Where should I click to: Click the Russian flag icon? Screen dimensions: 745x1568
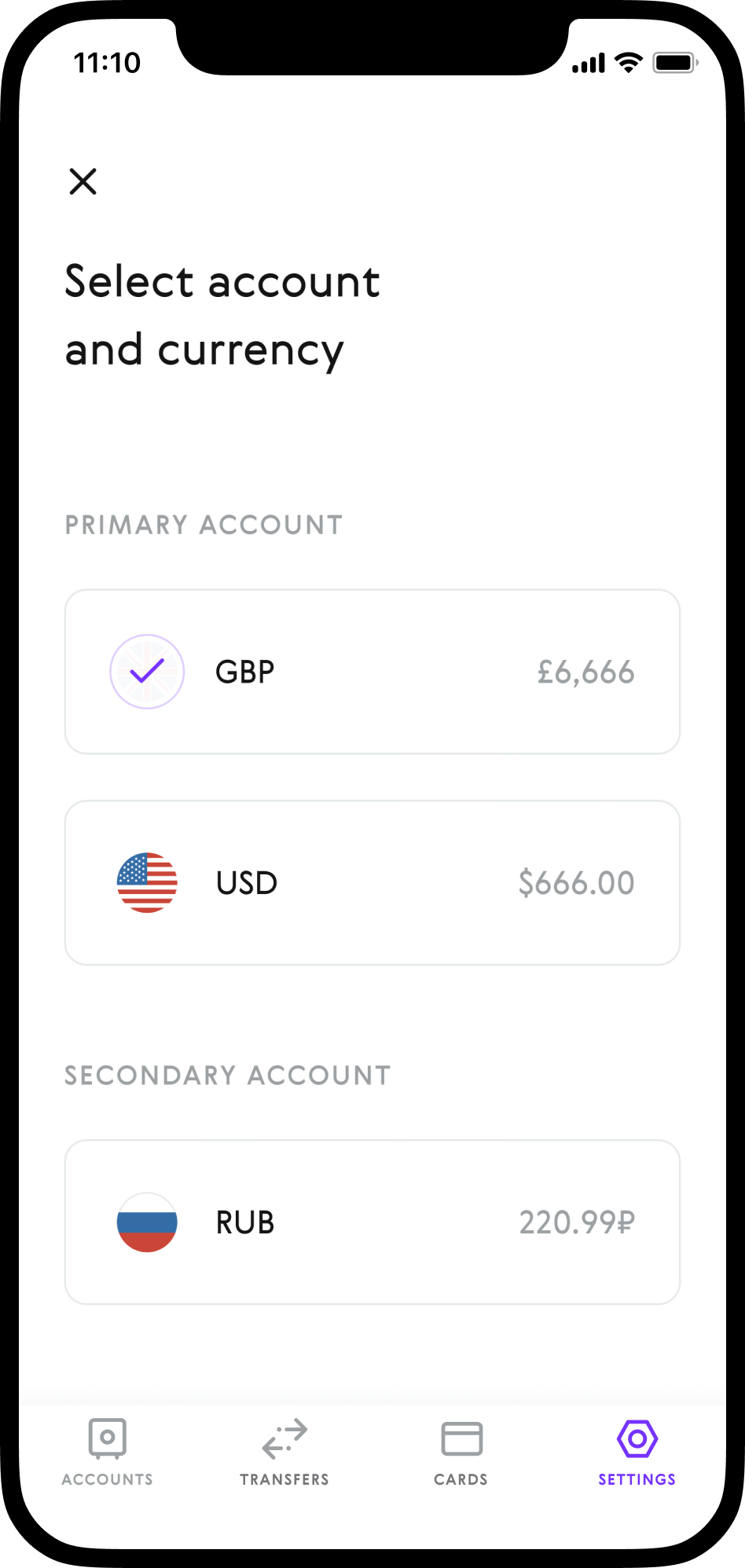(x=147, y=1222)
